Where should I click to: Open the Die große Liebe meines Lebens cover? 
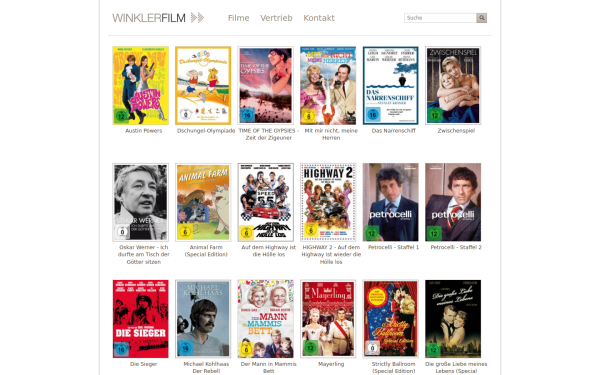pos(453,319)
